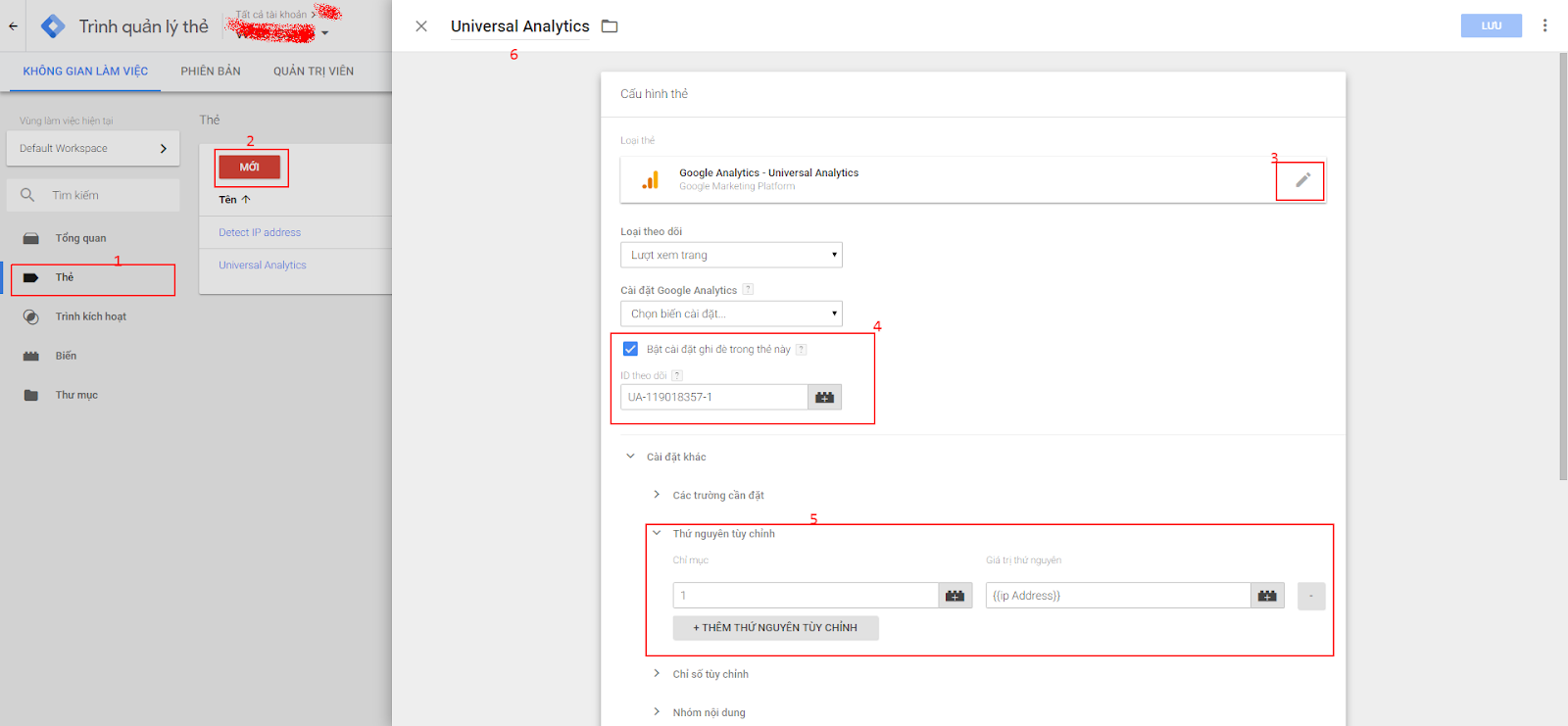Open the Default Workspace selector
This screenshot has height=726, width=1568.
point(93,149)
